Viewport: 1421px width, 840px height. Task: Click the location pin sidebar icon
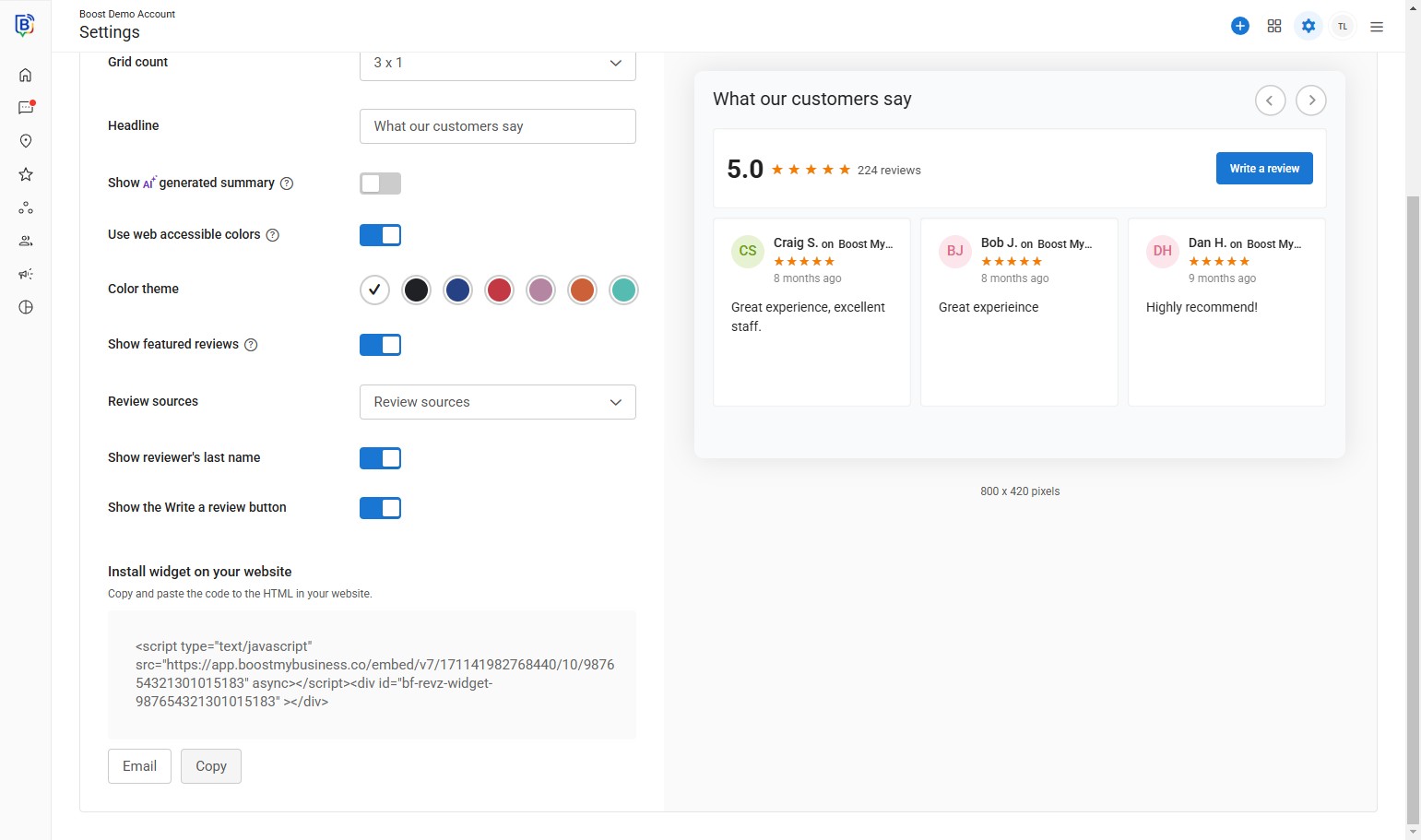coord(26,141)
